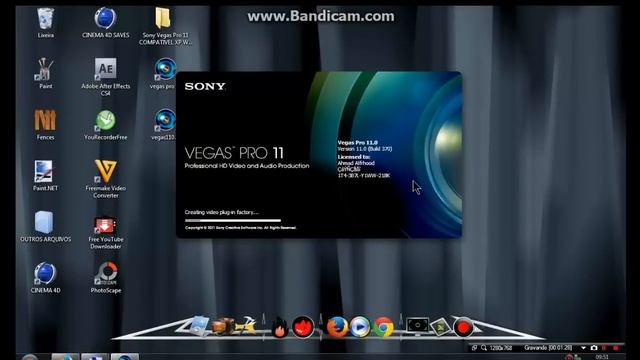Click the VEGAS PRO 11 title text
This screenshot has width=640, height=360.
click(x=234, y=153)
